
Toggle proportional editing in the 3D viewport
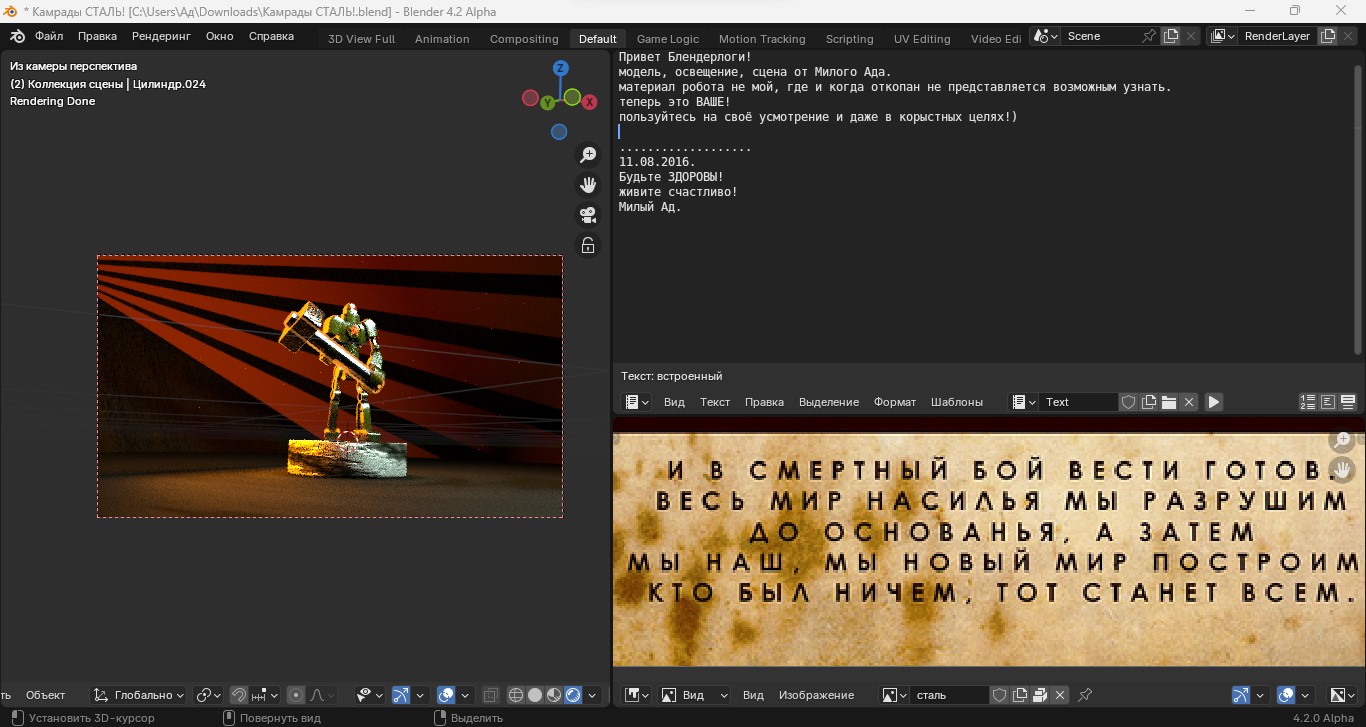(x=296, y=695)
